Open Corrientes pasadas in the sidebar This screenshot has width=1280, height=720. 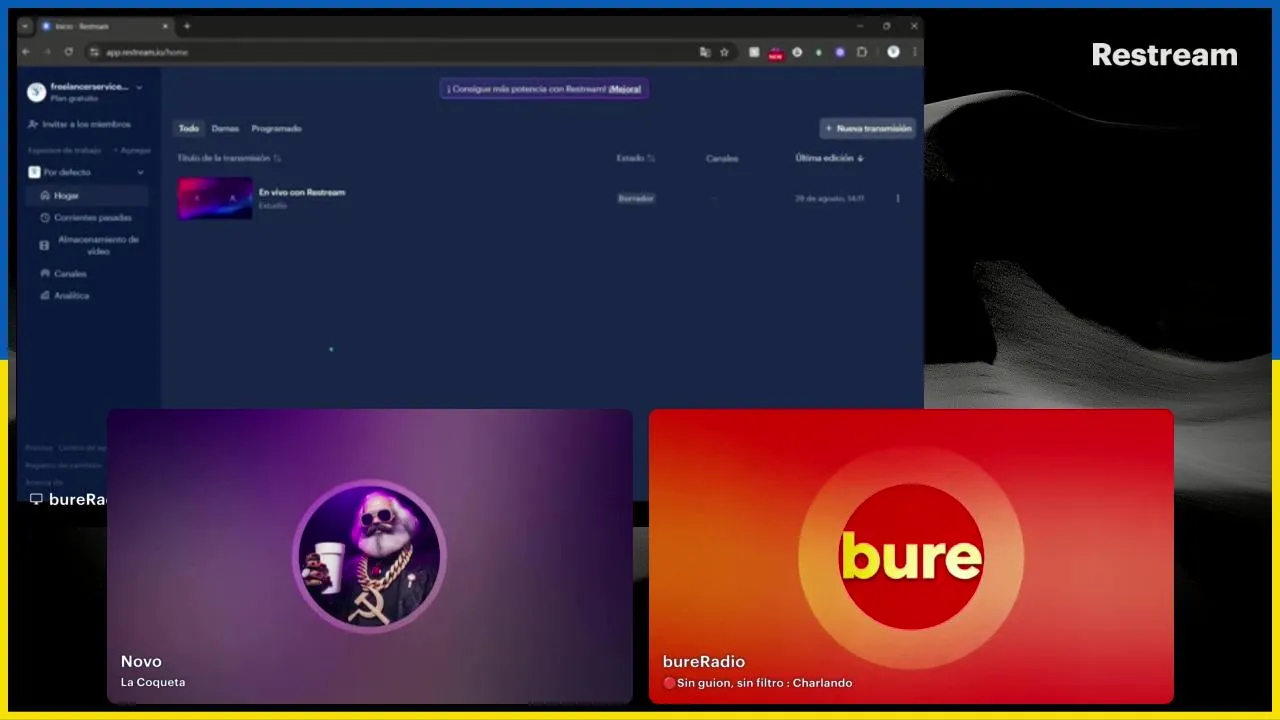click(x=87, y=218)
